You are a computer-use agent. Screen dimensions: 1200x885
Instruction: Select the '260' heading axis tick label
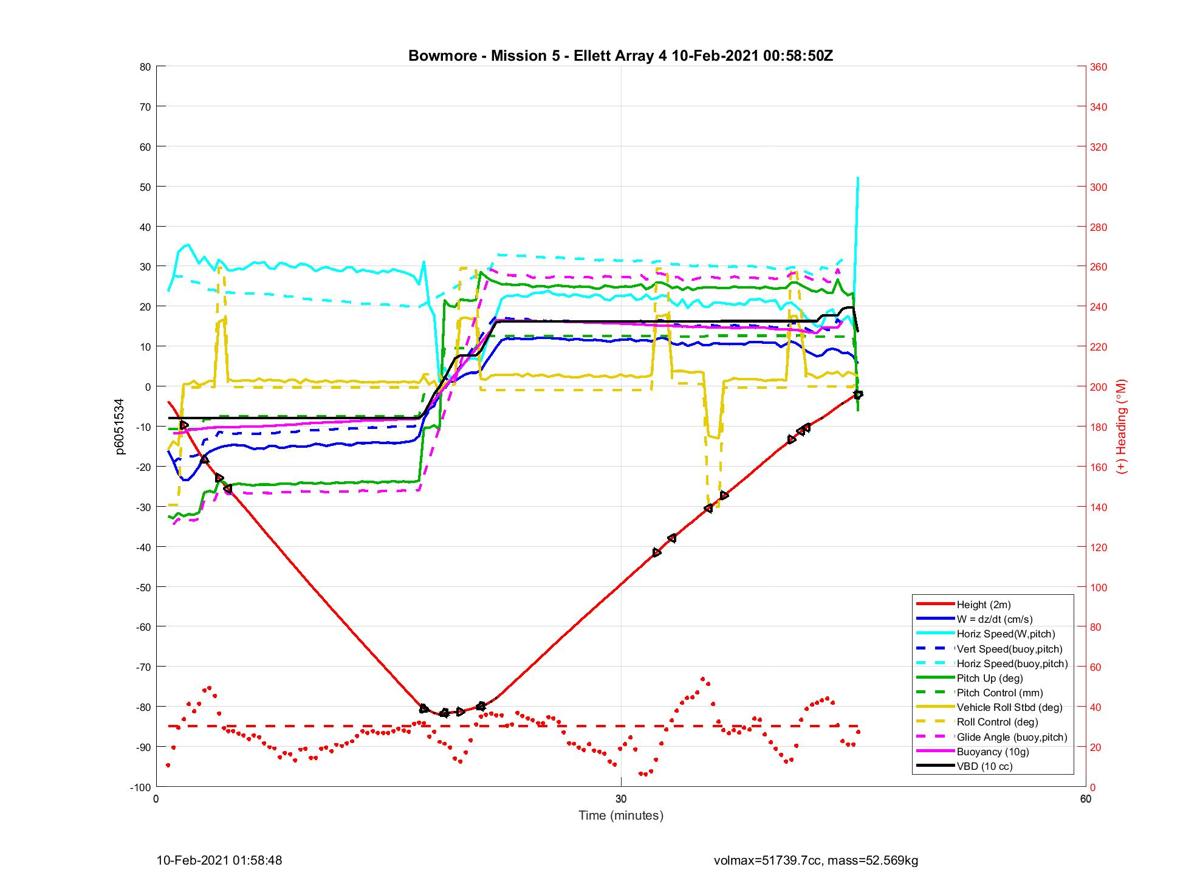[x=1098, y=267]
